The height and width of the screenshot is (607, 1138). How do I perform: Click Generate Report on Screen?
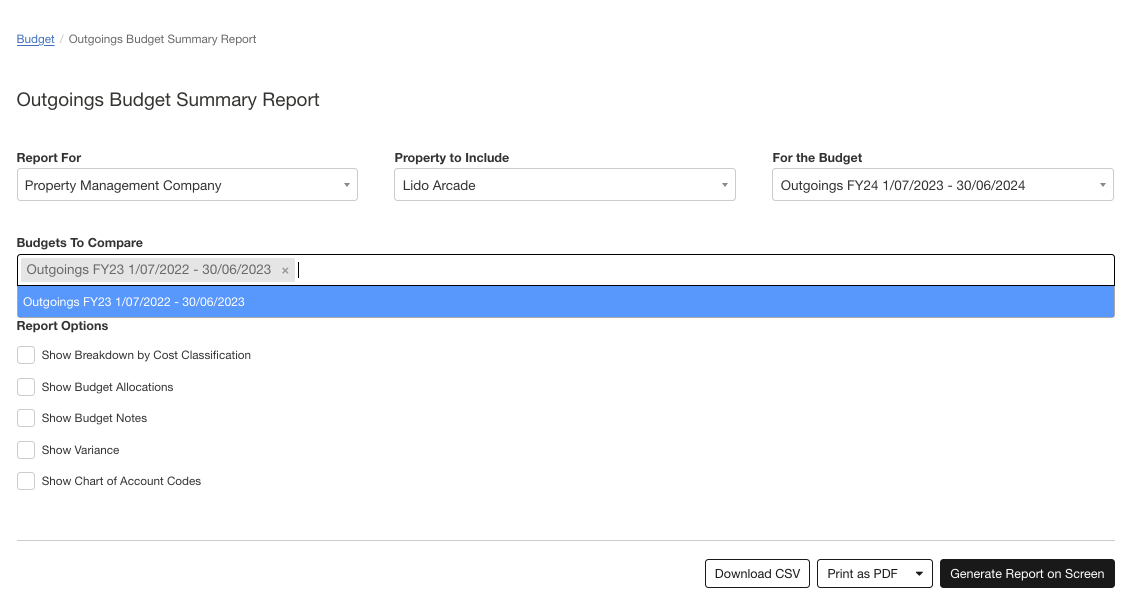[x=1027, y=574]
